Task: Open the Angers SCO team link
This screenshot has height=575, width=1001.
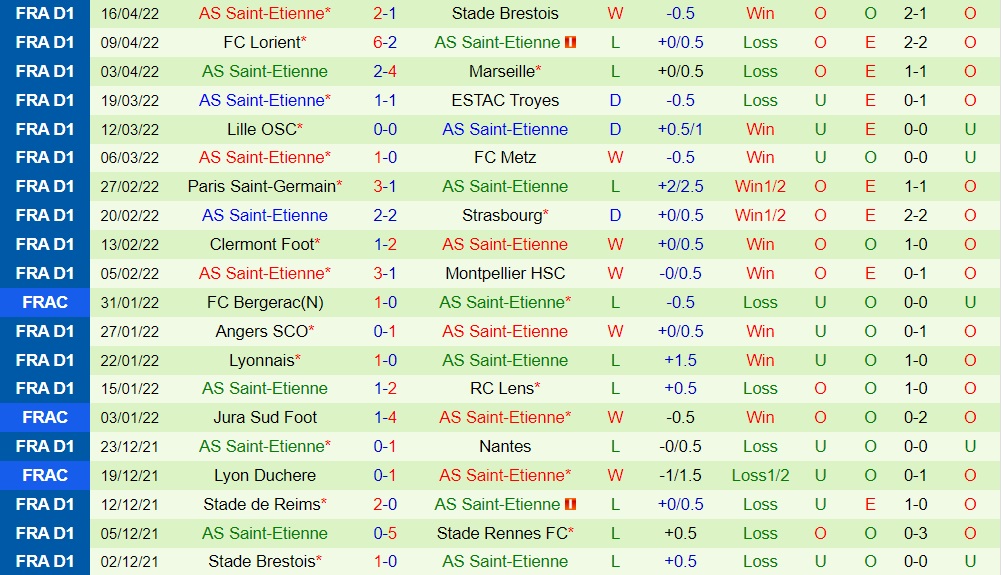Action: (262, 332)
